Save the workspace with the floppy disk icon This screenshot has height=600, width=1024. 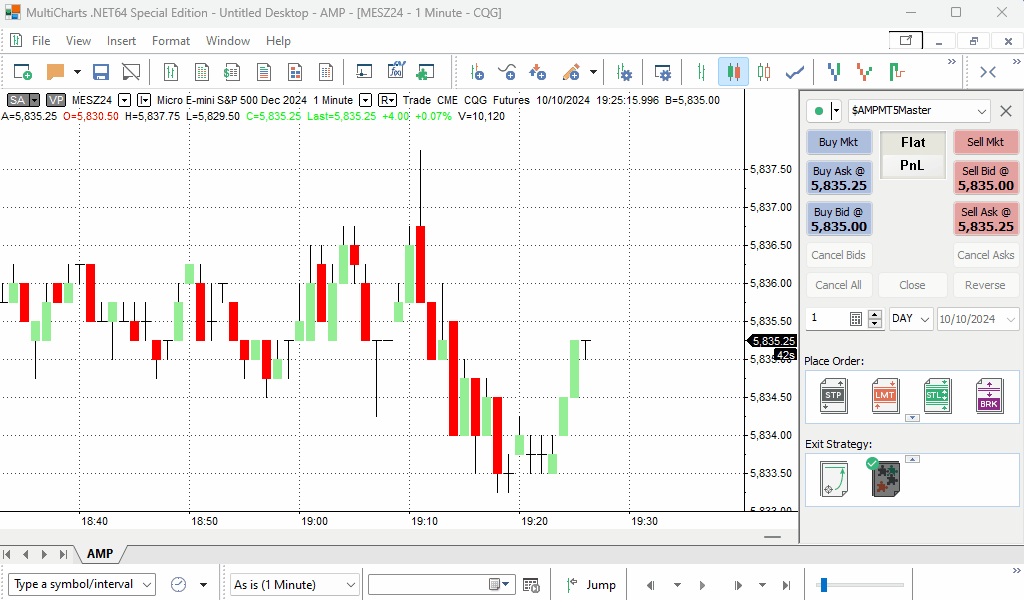[101, 72]
